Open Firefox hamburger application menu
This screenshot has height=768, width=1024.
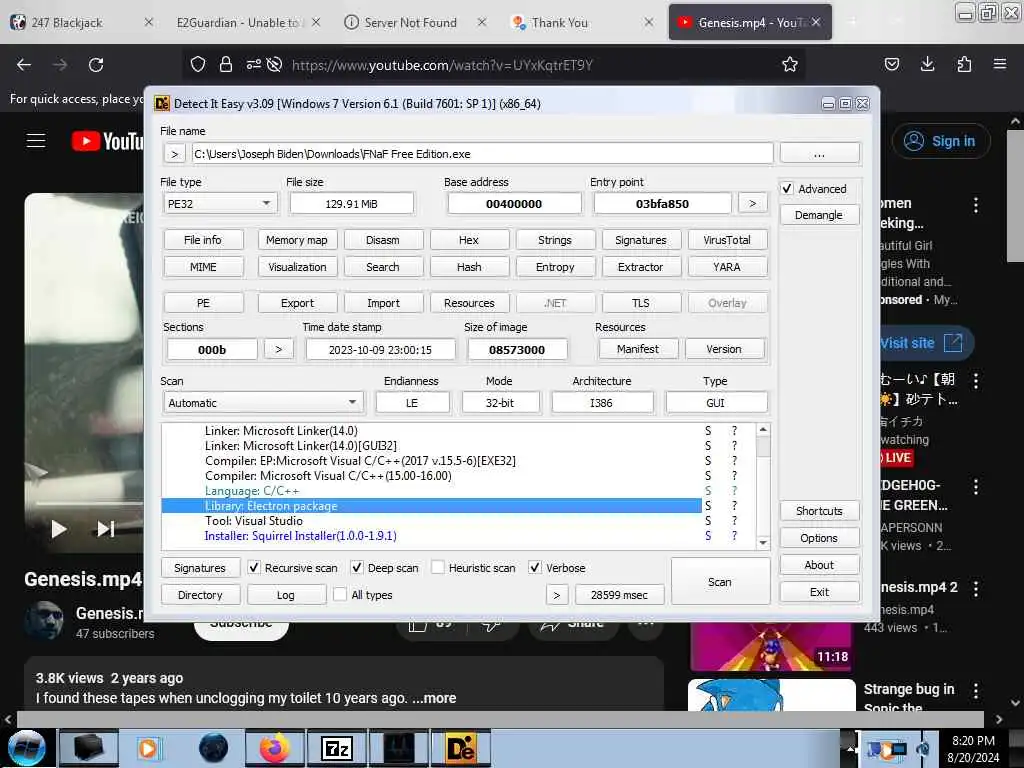1000,65
